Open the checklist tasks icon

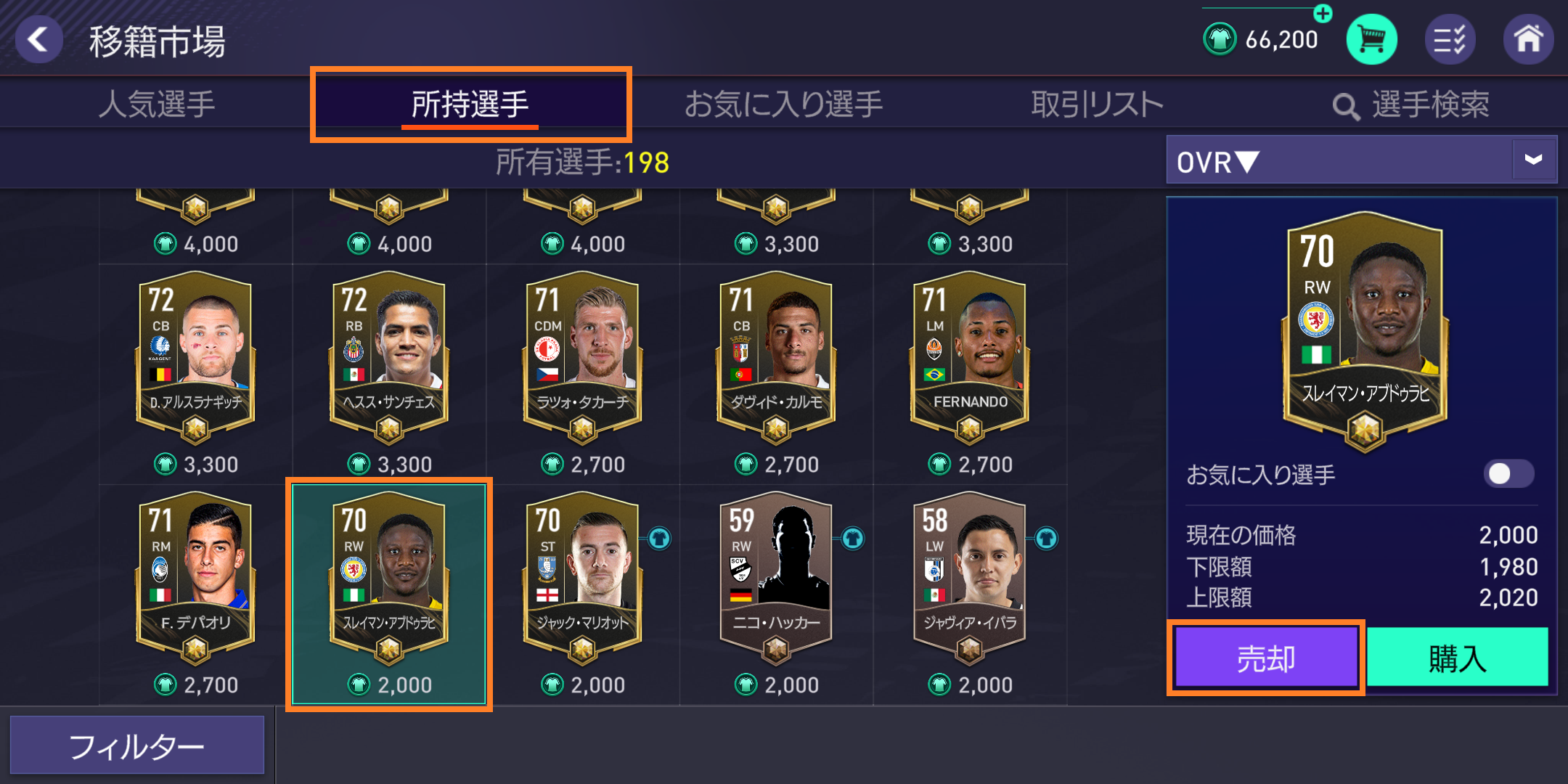1450,39
